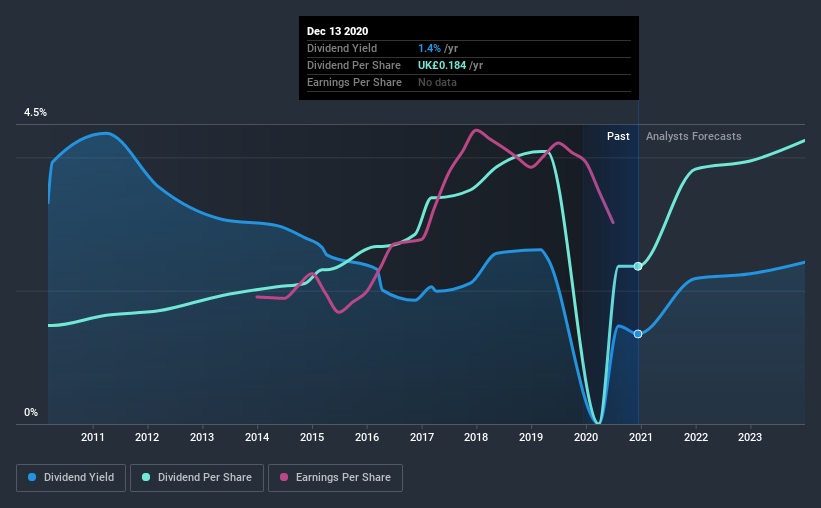Viewport: 821px width, 508px height.
Task: Click the 2016 x-axis label
Action: pyautogui.click(x=367, y=437)
